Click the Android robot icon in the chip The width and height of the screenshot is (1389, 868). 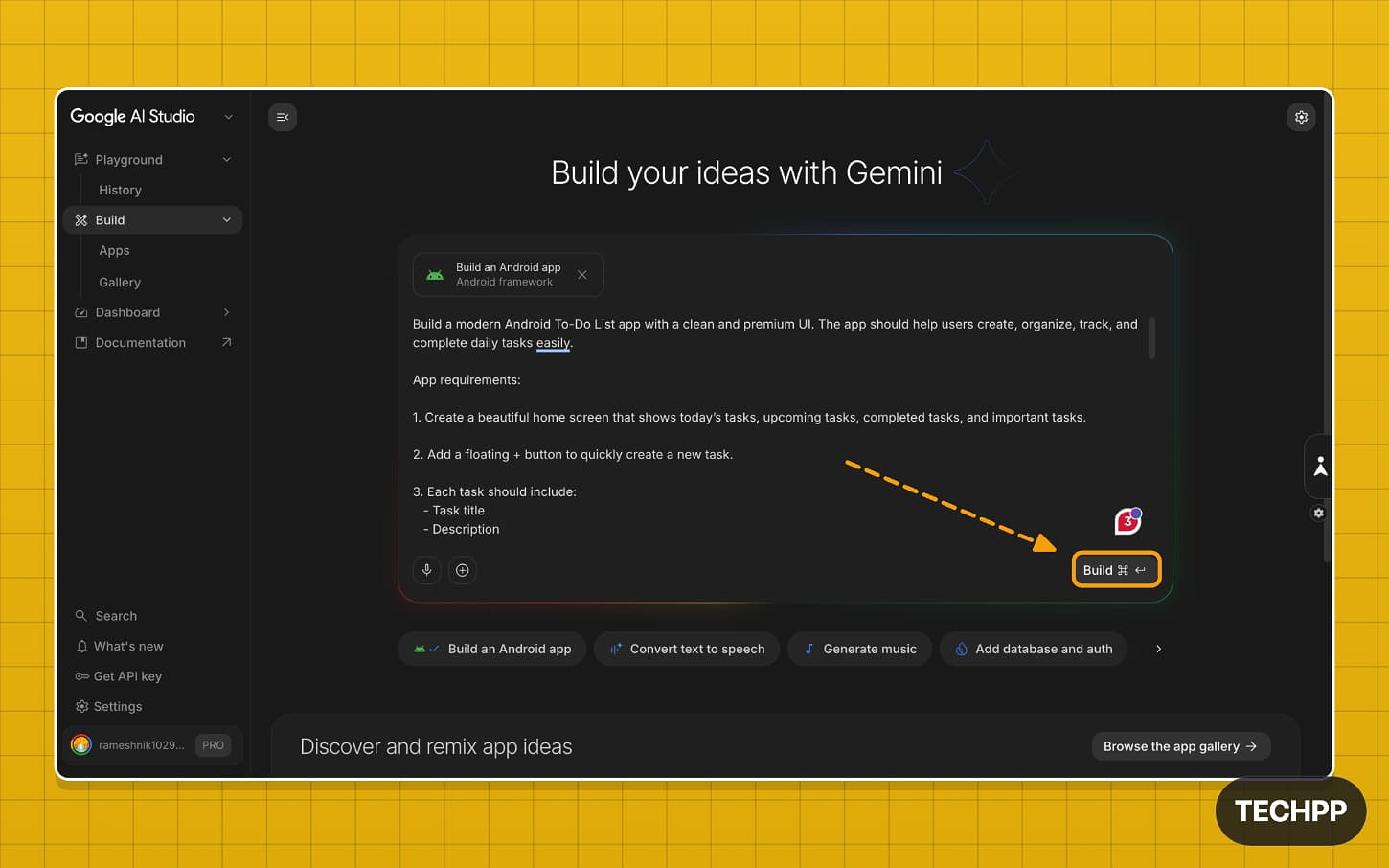(435, 275)
